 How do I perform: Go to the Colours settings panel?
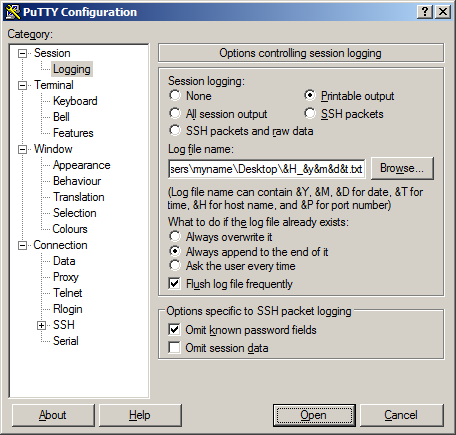(70, 229)
